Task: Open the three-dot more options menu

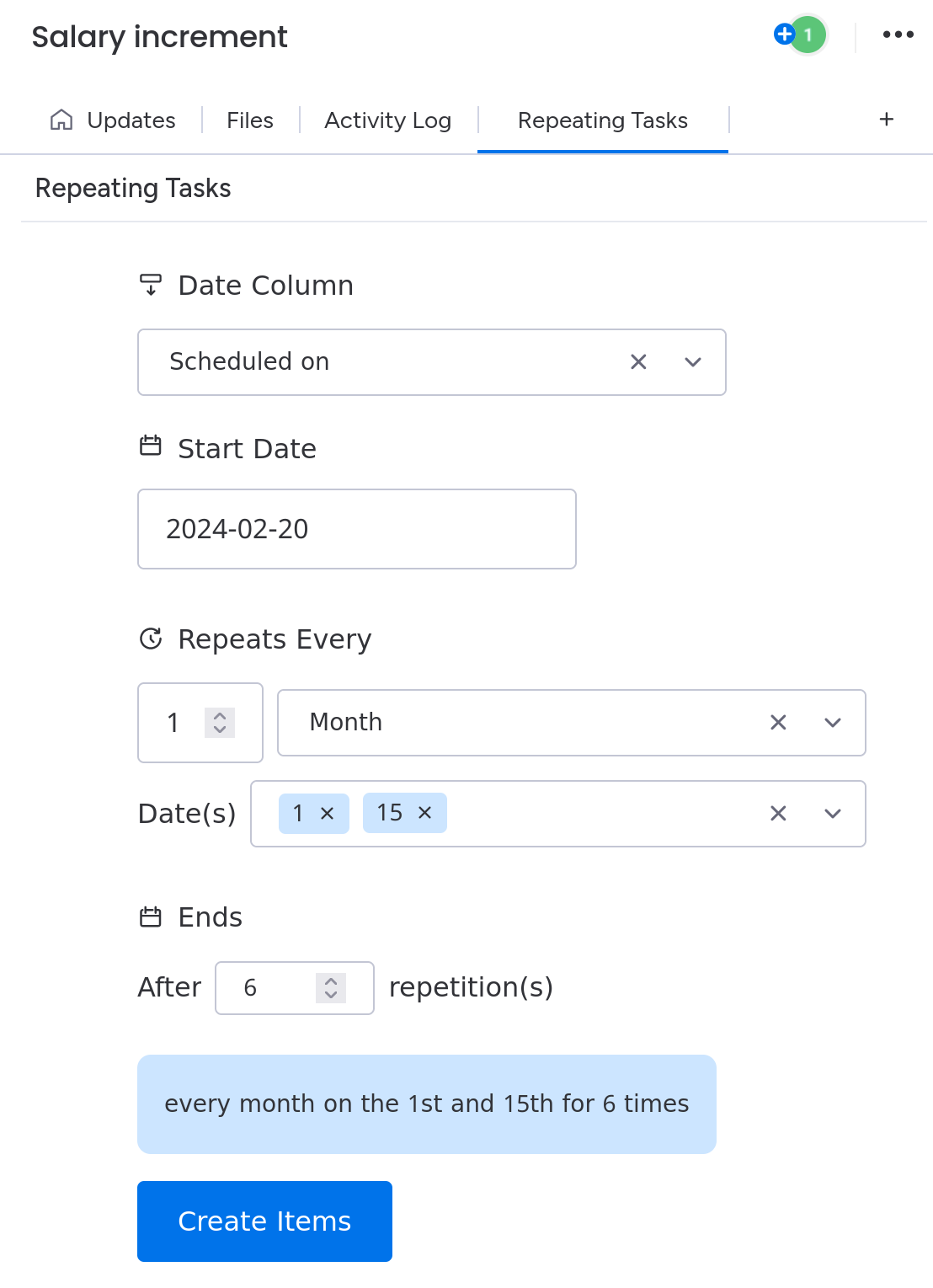Action: coord(898,35)
